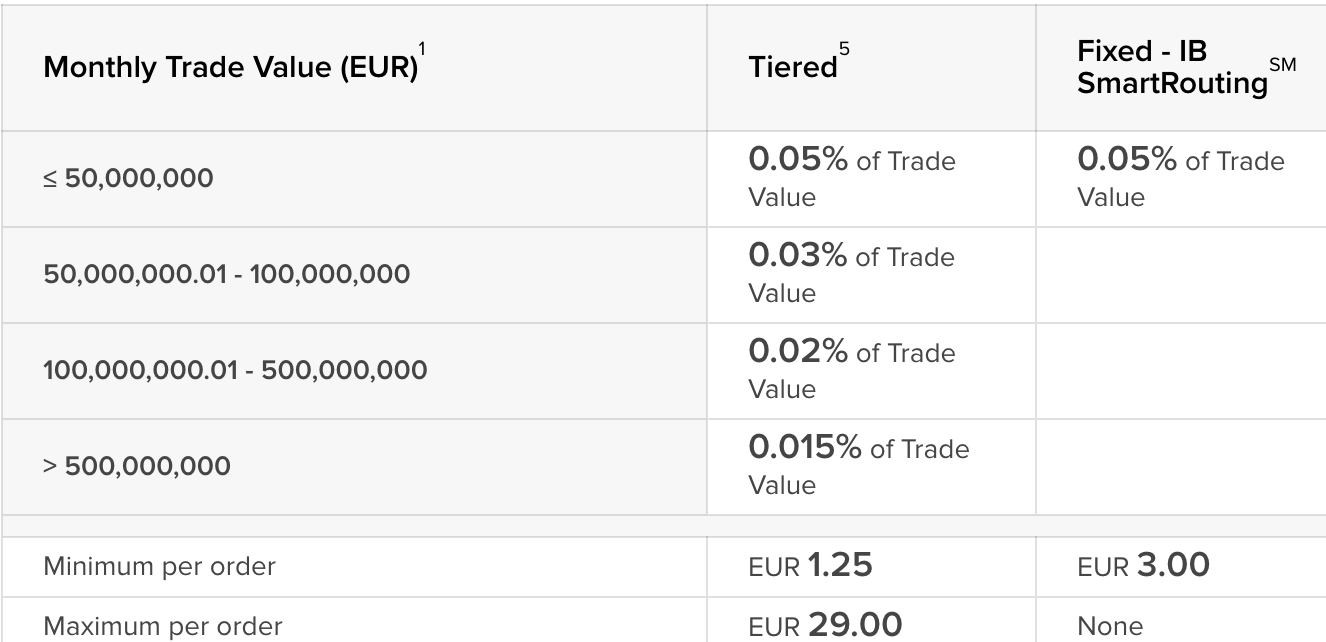This screenshot has width=1326, height=642.
Task: Select the > 500,000,000 row label
Action: point(137,466)
